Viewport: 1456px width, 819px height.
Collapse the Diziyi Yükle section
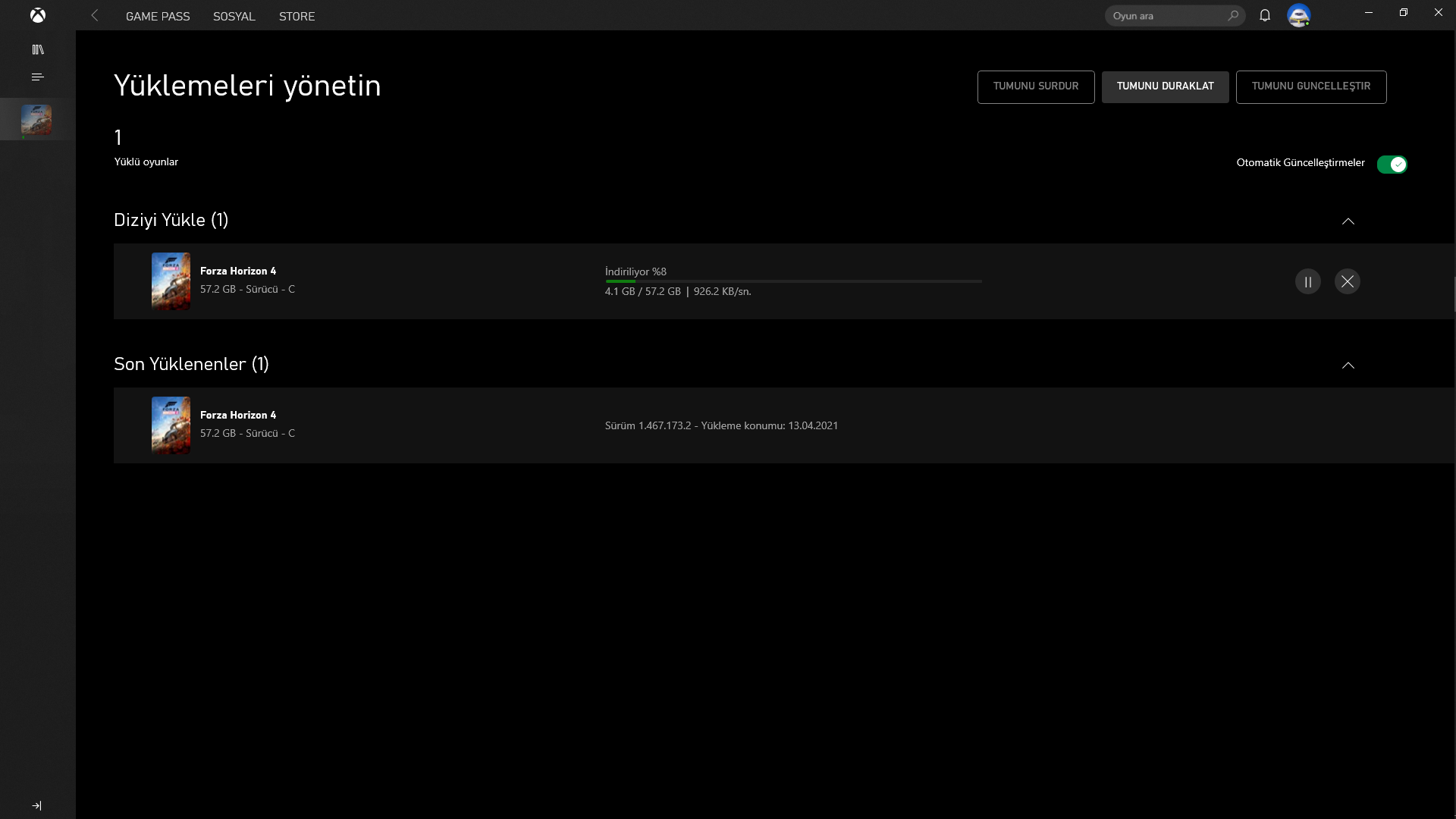pos(1348,221)
